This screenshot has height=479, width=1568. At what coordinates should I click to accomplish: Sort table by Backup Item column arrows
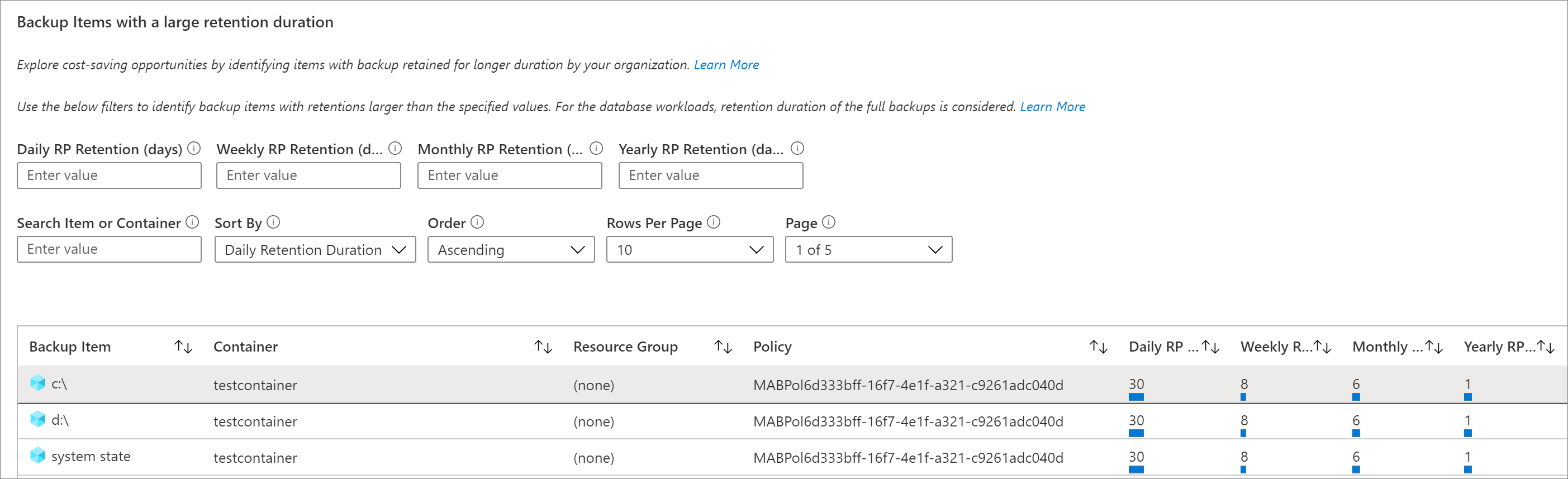click(183, 347)
